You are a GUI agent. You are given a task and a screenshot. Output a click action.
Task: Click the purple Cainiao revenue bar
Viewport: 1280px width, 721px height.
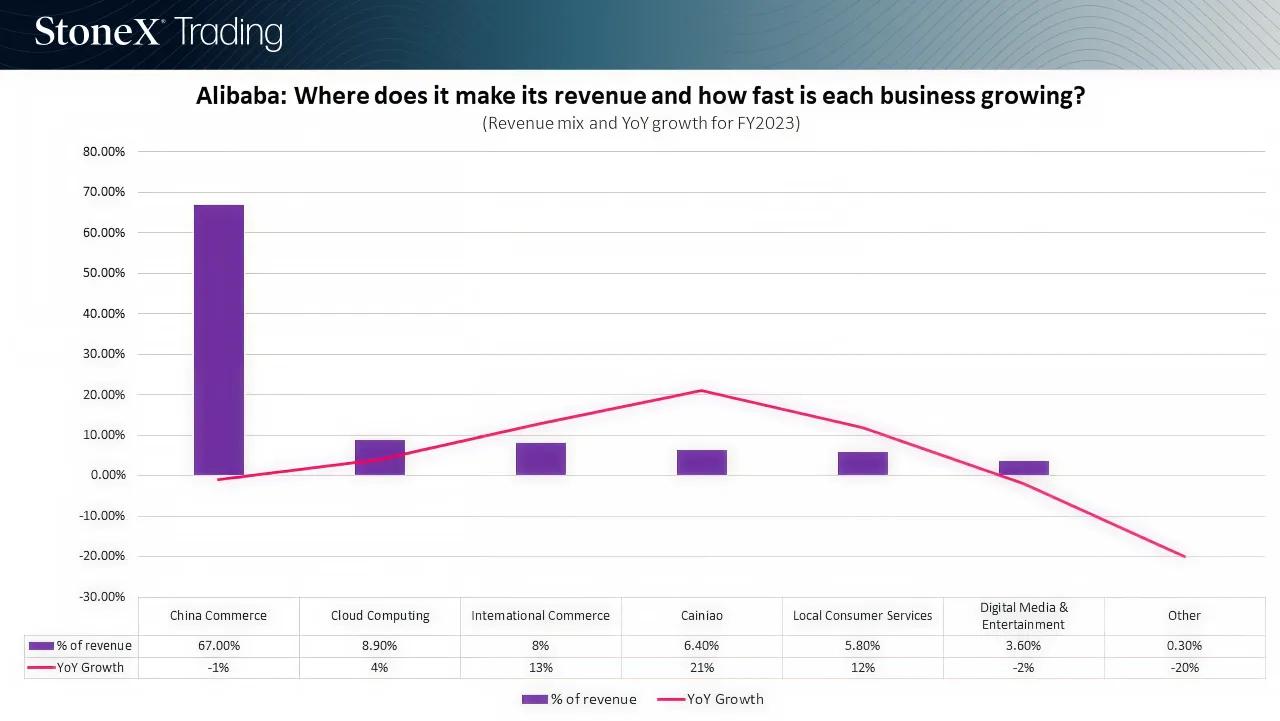coord(702,462)
